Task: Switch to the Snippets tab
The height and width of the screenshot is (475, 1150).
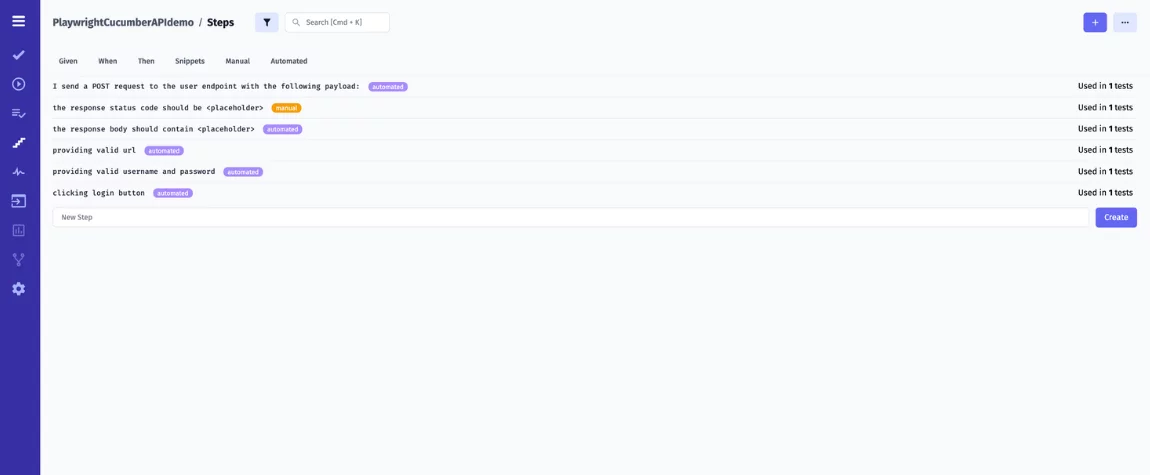Action: click(189, 61)
